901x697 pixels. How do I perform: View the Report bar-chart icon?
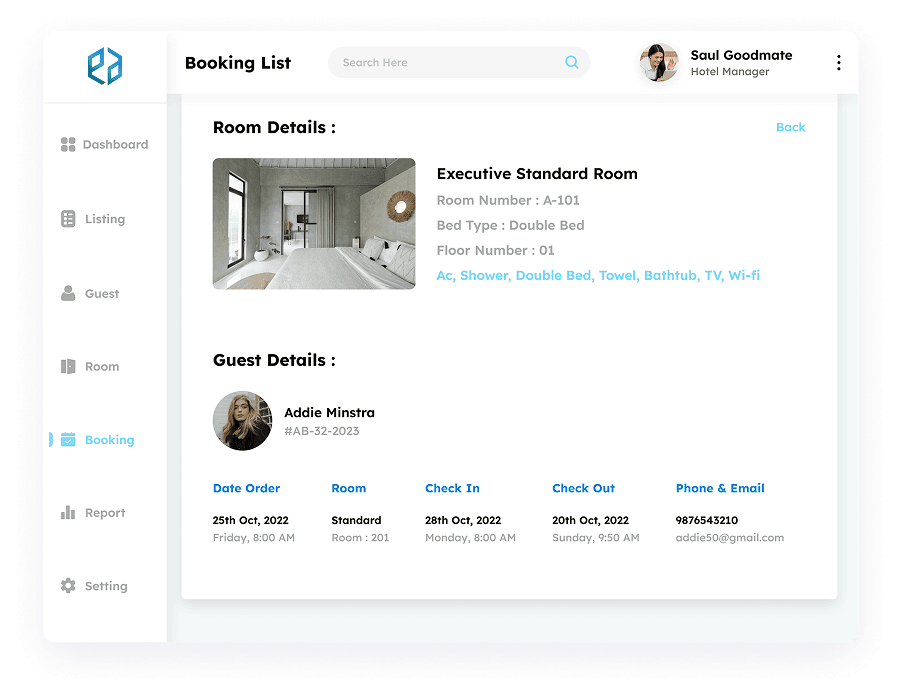(x=67, y=512)
